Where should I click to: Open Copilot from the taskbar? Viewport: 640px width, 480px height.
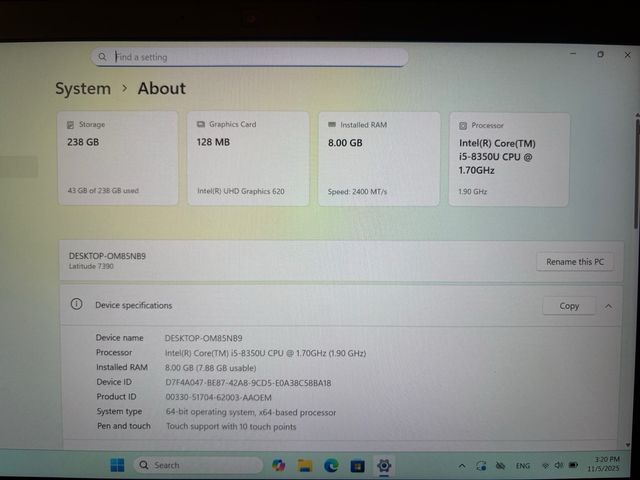(279, 465)
